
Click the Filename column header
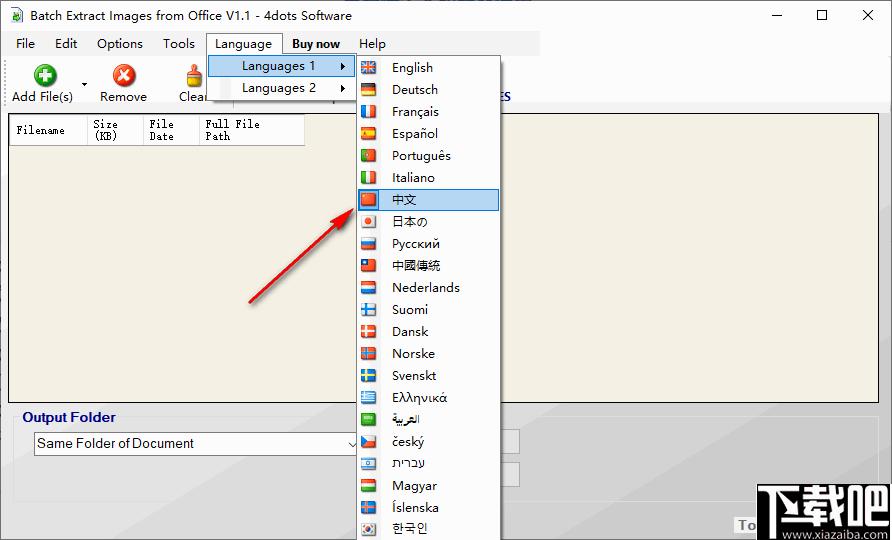[x=48, y=130]
